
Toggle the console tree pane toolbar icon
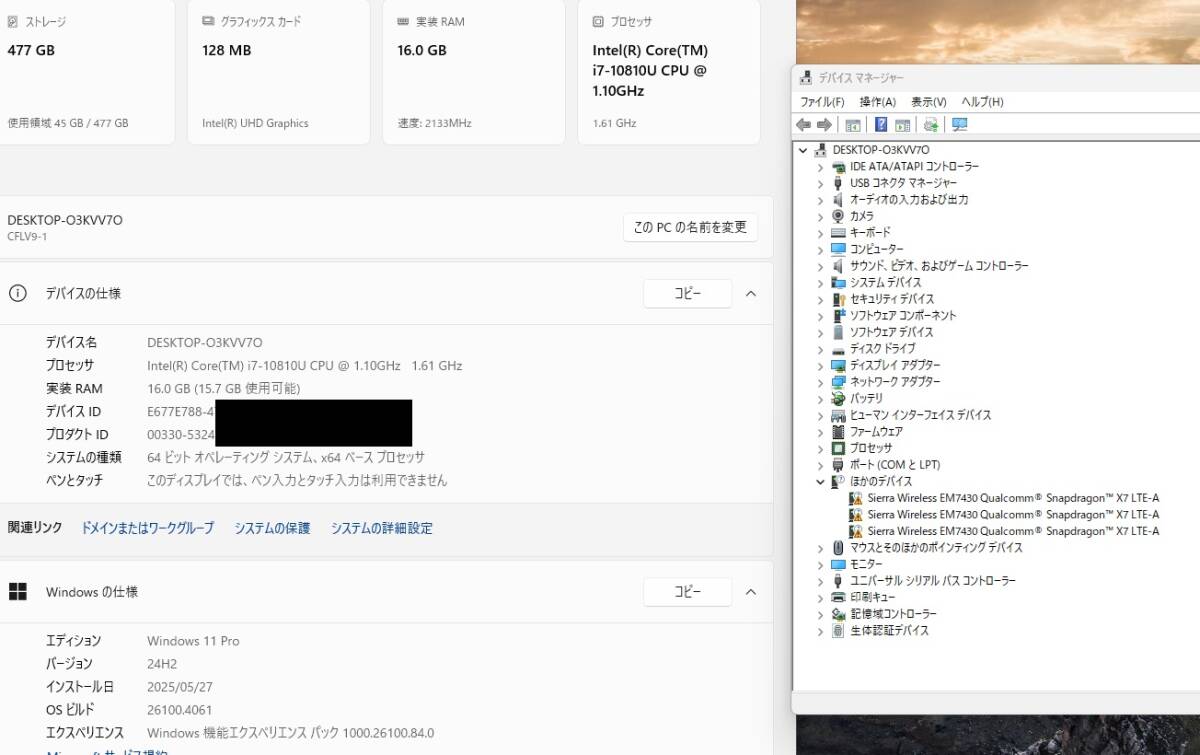coord(853,125)
